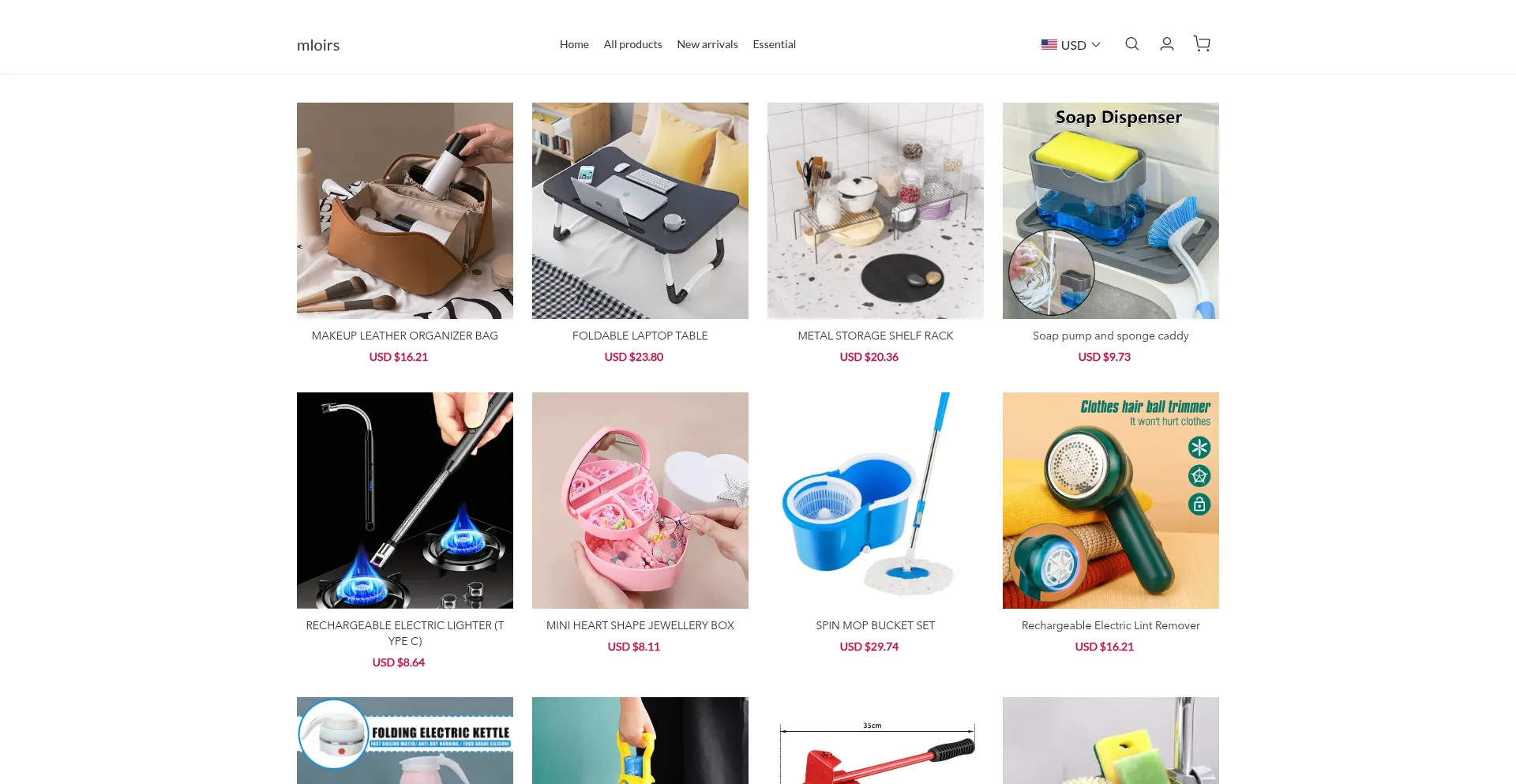Open the shopping cart icon
Viewport: 1516px width, 784px height.
tap(1202, 44)
